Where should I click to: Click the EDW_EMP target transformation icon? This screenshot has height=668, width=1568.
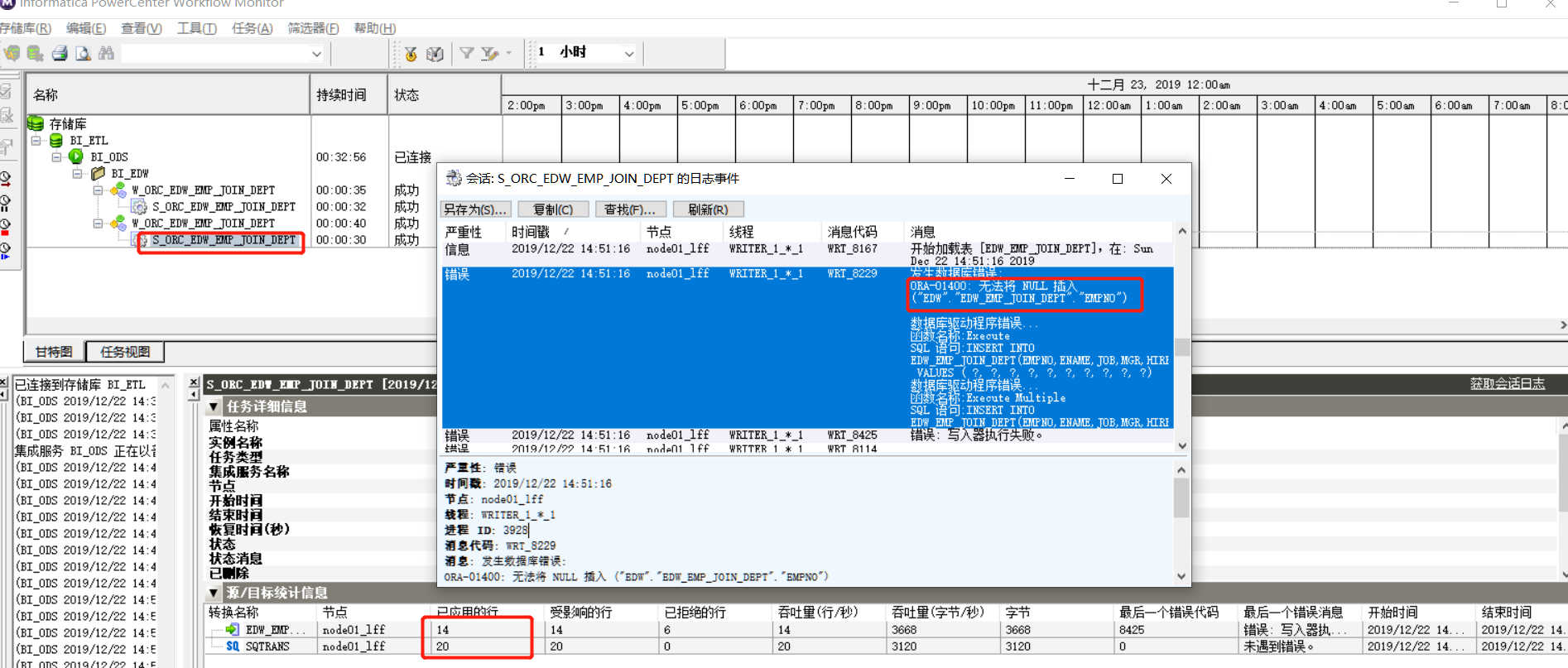232,630
